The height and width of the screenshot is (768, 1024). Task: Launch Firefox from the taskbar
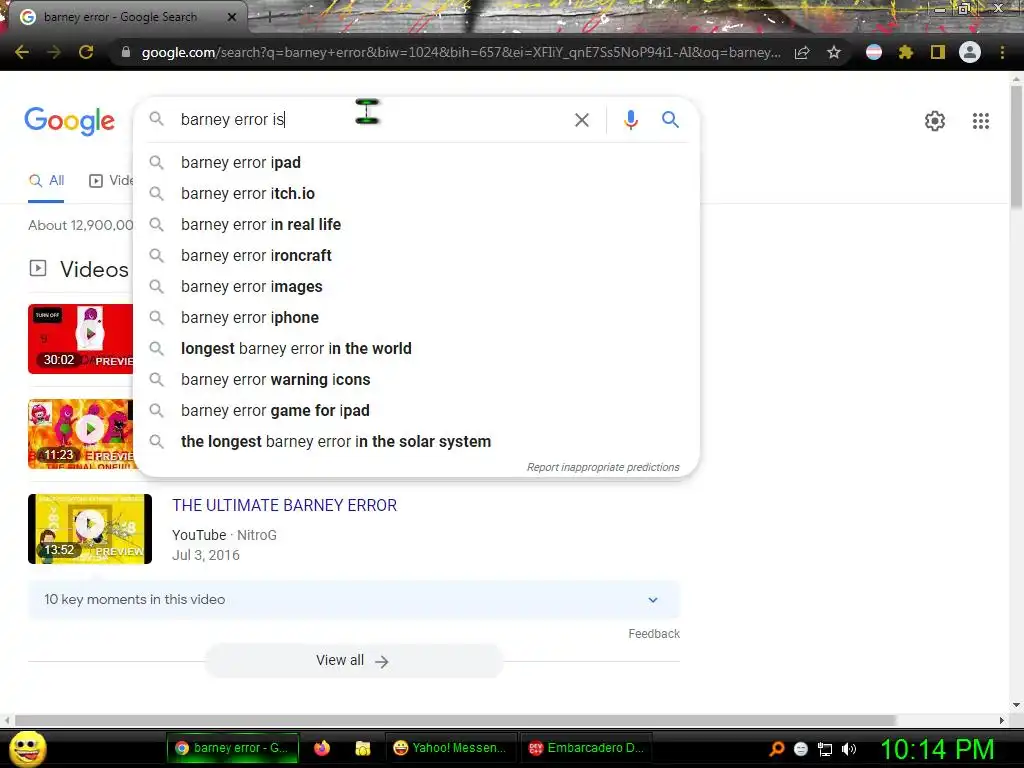[x=322, y=748]
